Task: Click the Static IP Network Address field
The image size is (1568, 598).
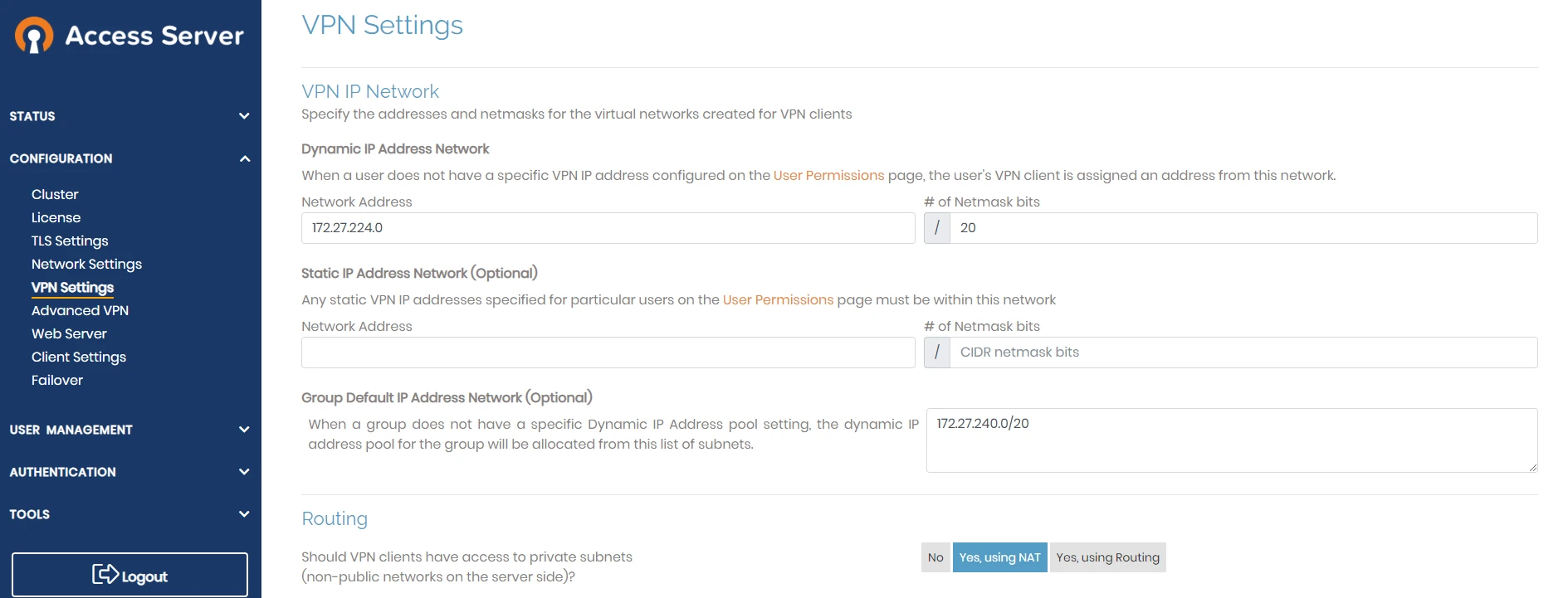Action: coord(608,352)
